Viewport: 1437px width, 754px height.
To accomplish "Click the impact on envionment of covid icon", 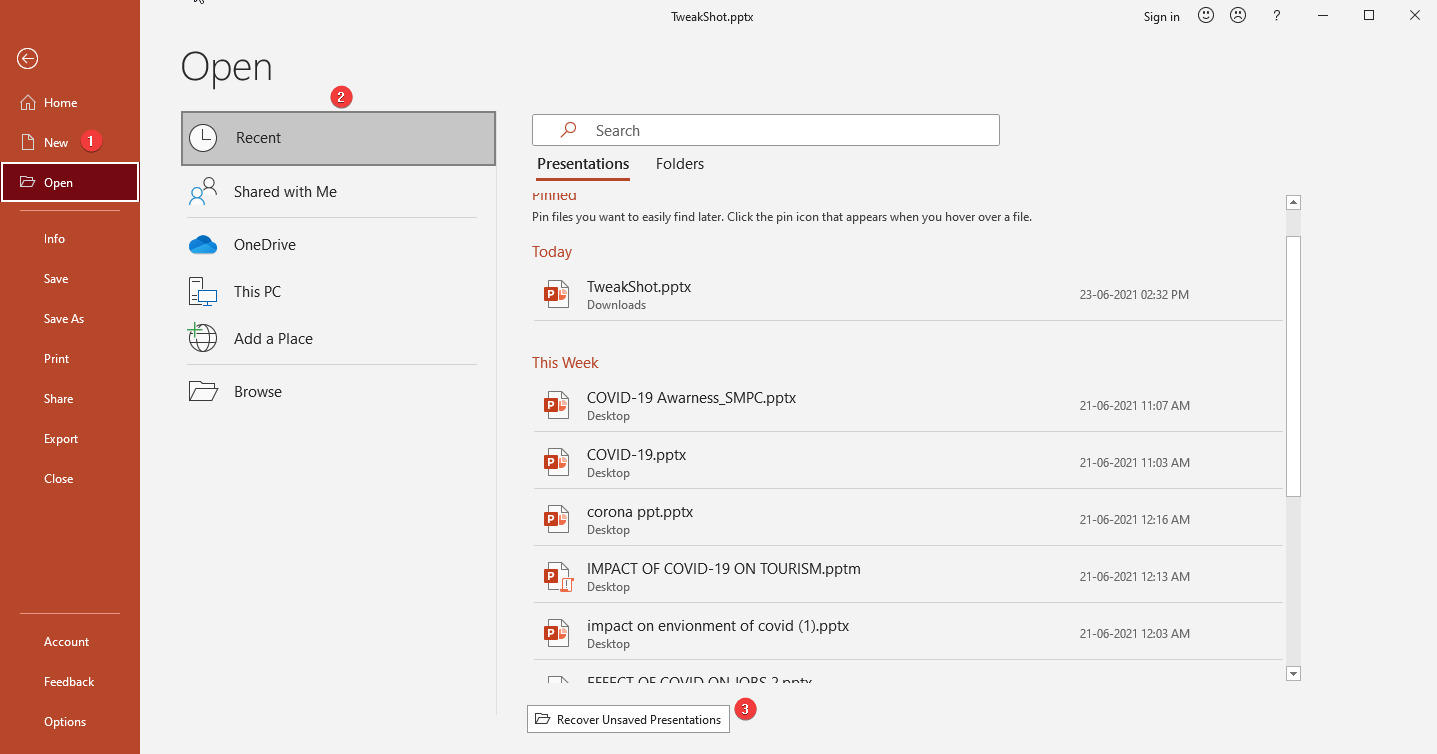I will (x=555, y=632).
